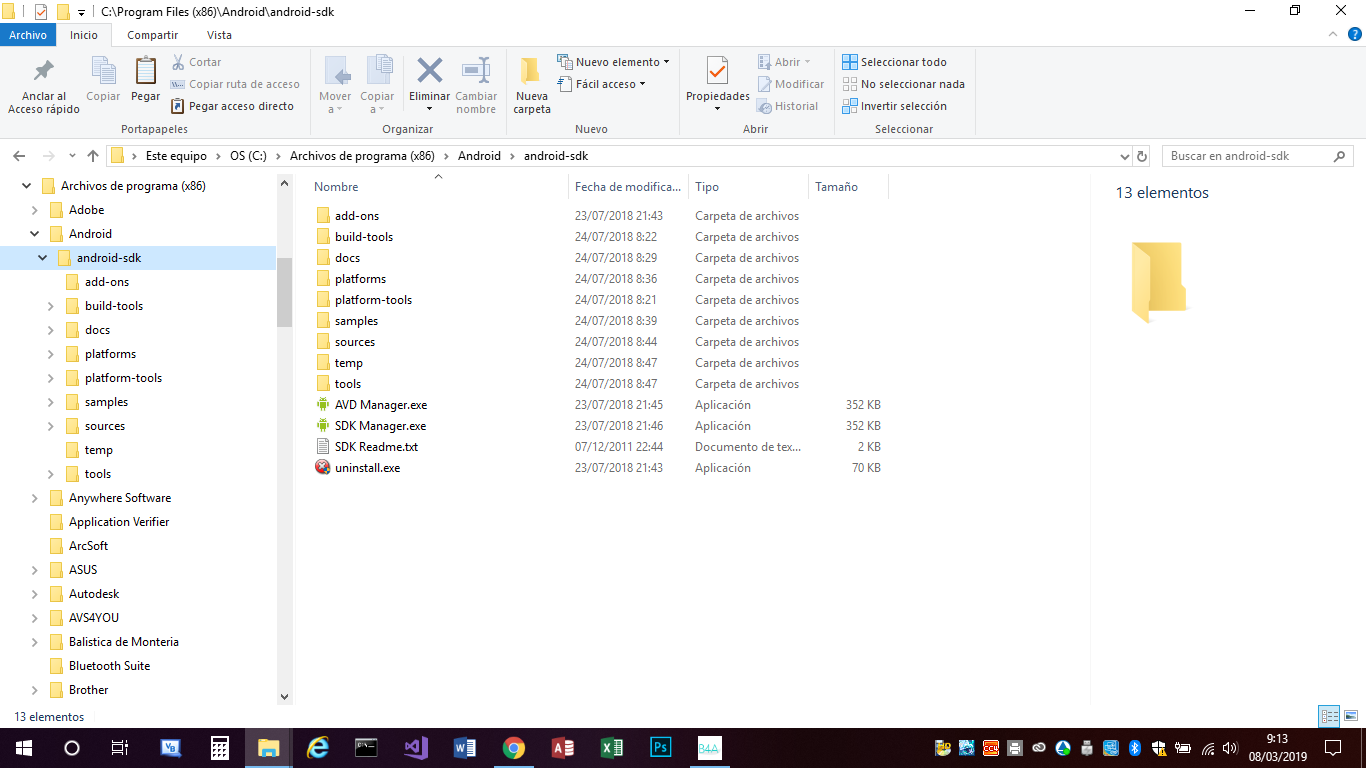Click Este equipo in the breadcrumb
The width and height of the screenshot is (1366, 768).
click(x=176, y=156)
